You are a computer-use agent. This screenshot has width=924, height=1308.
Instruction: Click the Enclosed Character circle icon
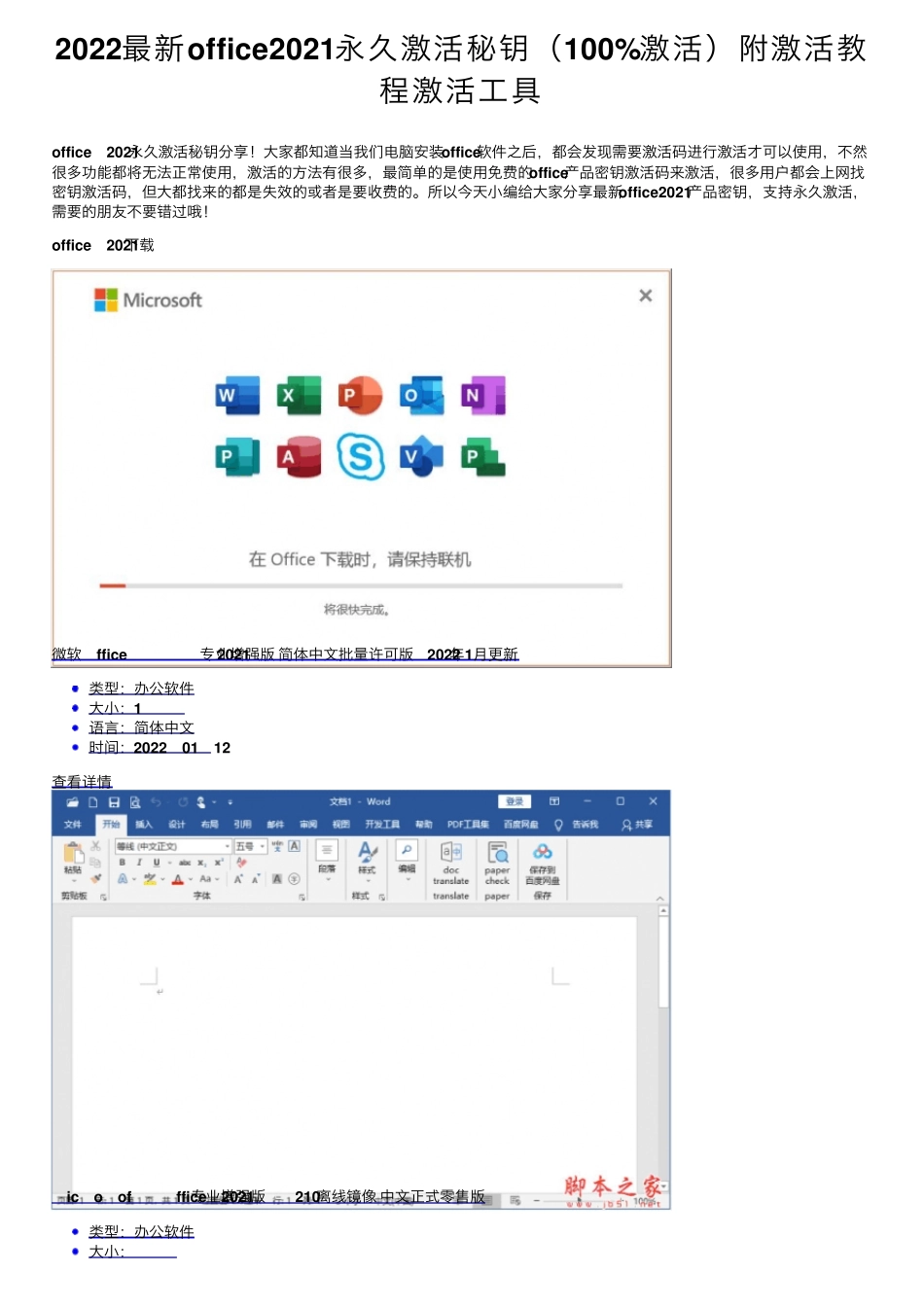point(294,878)
